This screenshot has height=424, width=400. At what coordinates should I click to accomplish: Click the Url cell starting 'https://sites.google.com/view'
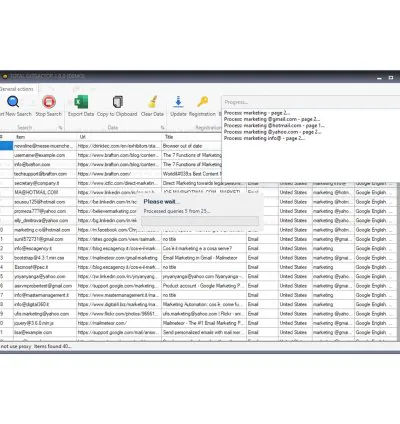[x=119, y=239]
